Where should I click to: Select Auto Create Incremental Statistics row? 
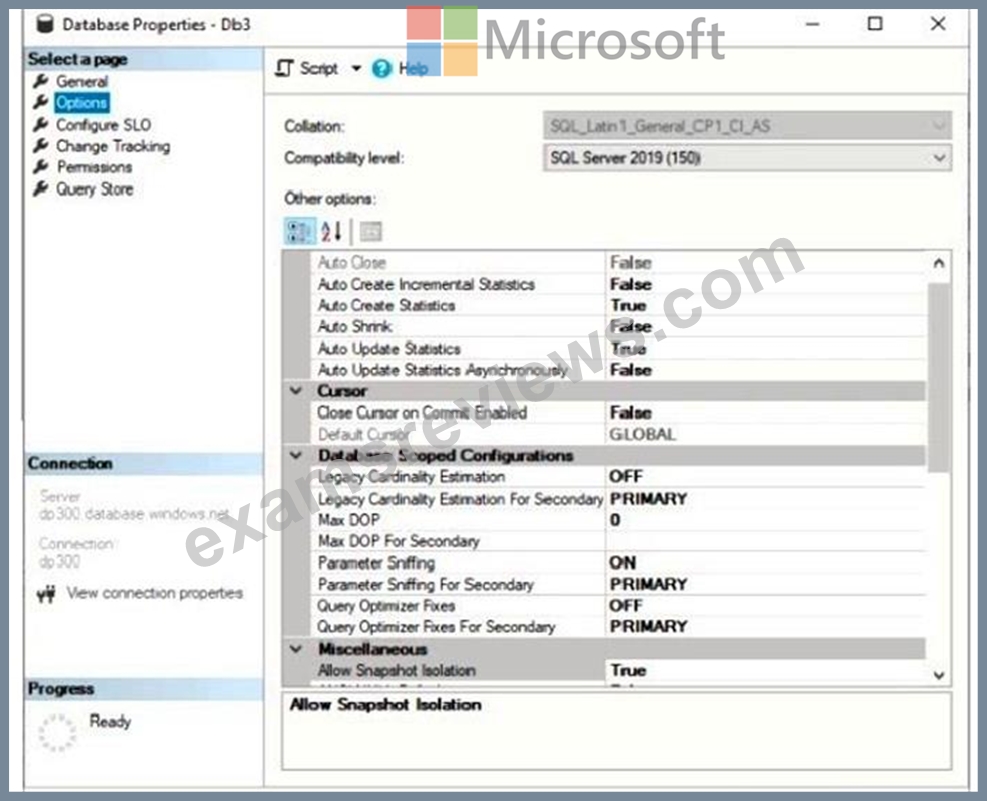[x=619, y=284]
